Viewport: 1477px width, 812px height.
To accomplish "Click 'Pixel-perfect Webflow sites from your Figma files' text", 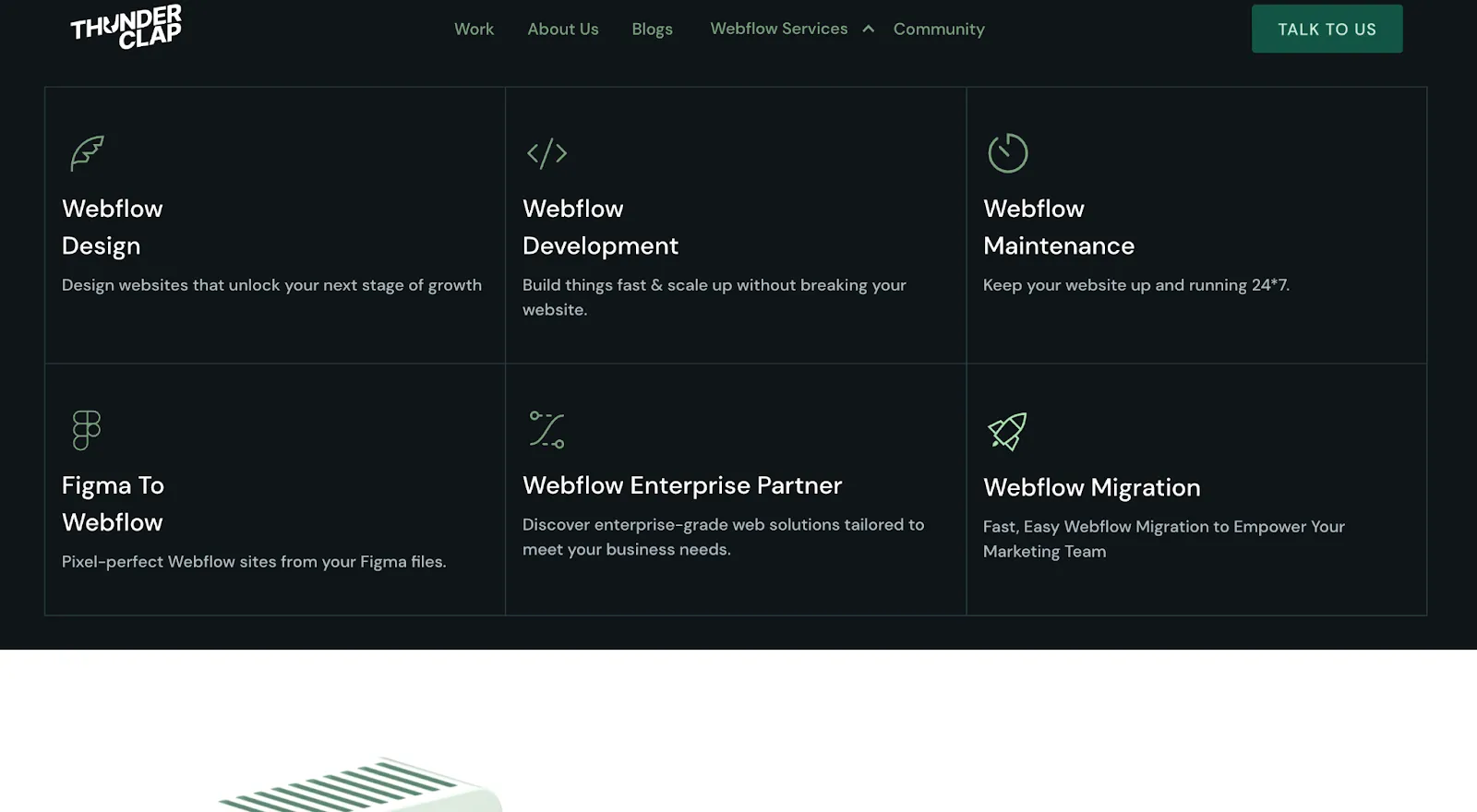I will [254, 562].
